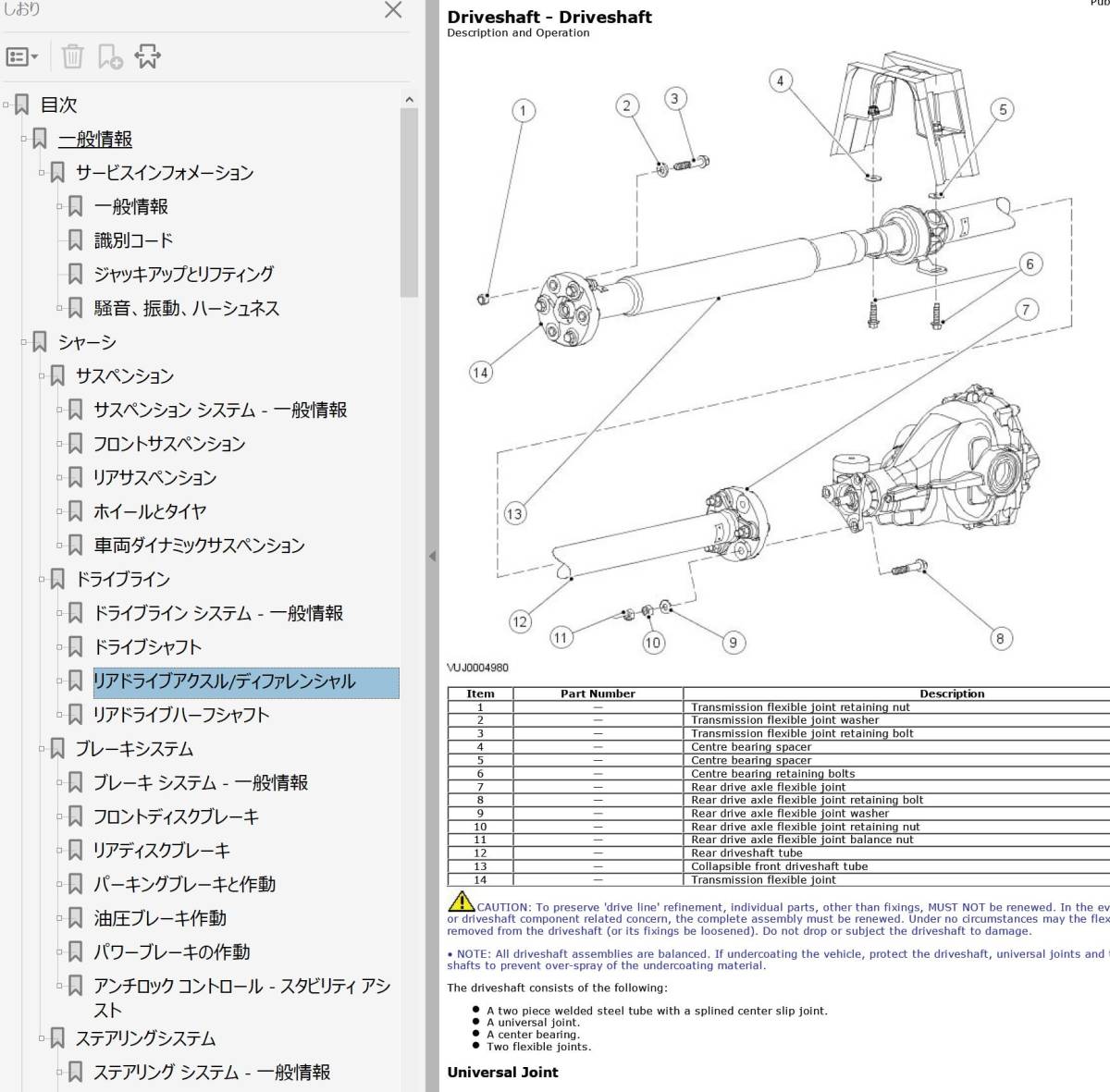Image resolution: width=1110 pixels, height=1092 pixels.
Task: Open the 一般情報 underlined bookmark
Action: 94,140
